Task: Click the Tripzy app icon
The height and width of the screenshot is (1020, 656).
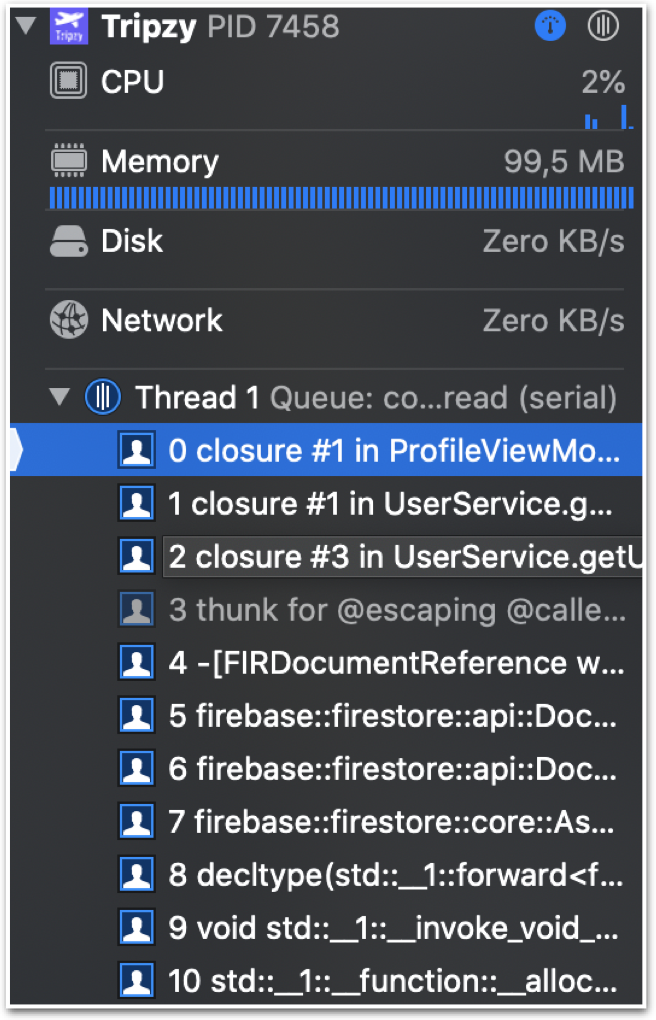Action: click(68, 27)
